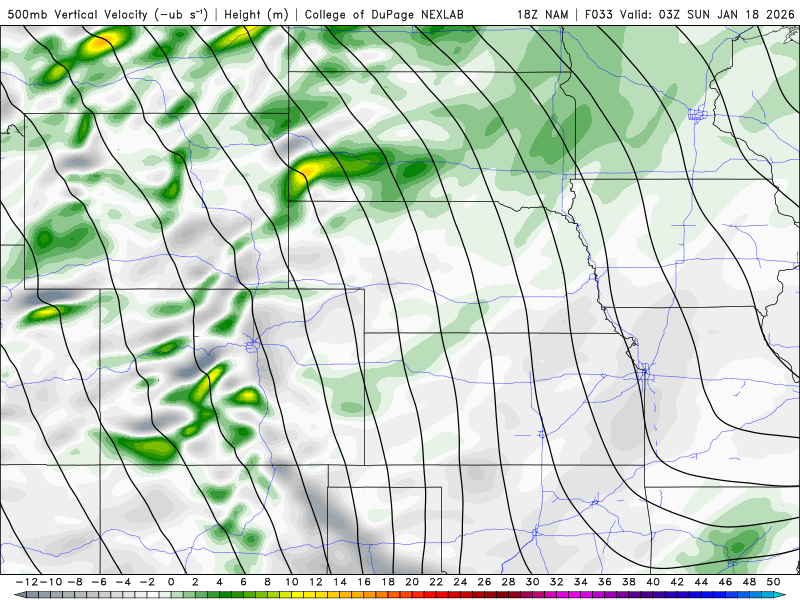This screenshot has width=800, height=600.
Task: Click the '12' value on the color scale
Action: click(316, 582)
